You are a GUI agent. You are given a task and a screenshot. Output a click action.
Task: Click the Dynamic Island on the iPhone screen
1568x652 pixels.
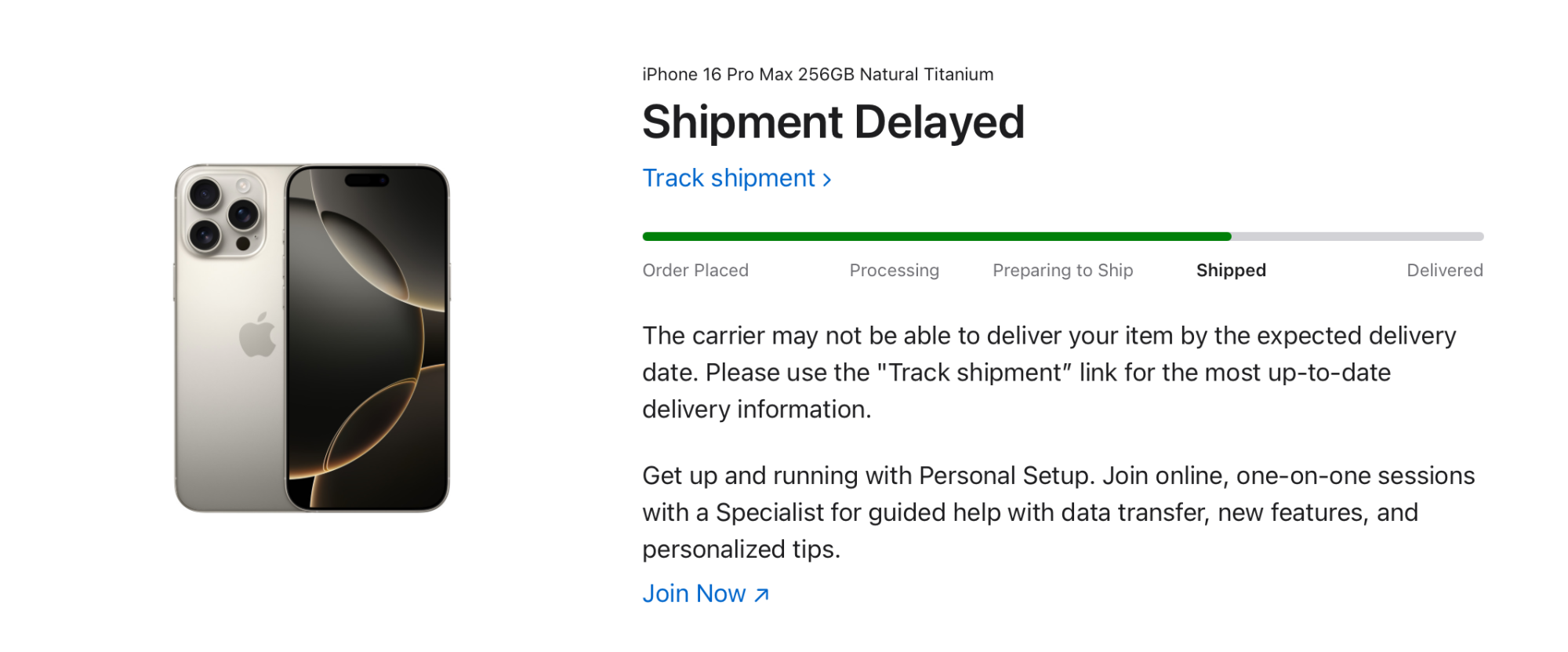367,180
